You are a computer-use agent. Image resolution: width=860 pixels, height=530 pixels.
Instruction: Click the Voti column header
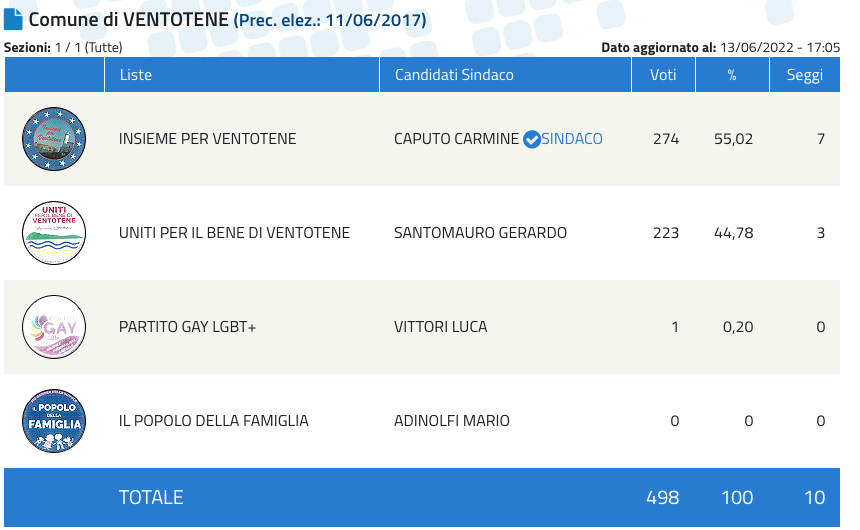tap(663, 75)
